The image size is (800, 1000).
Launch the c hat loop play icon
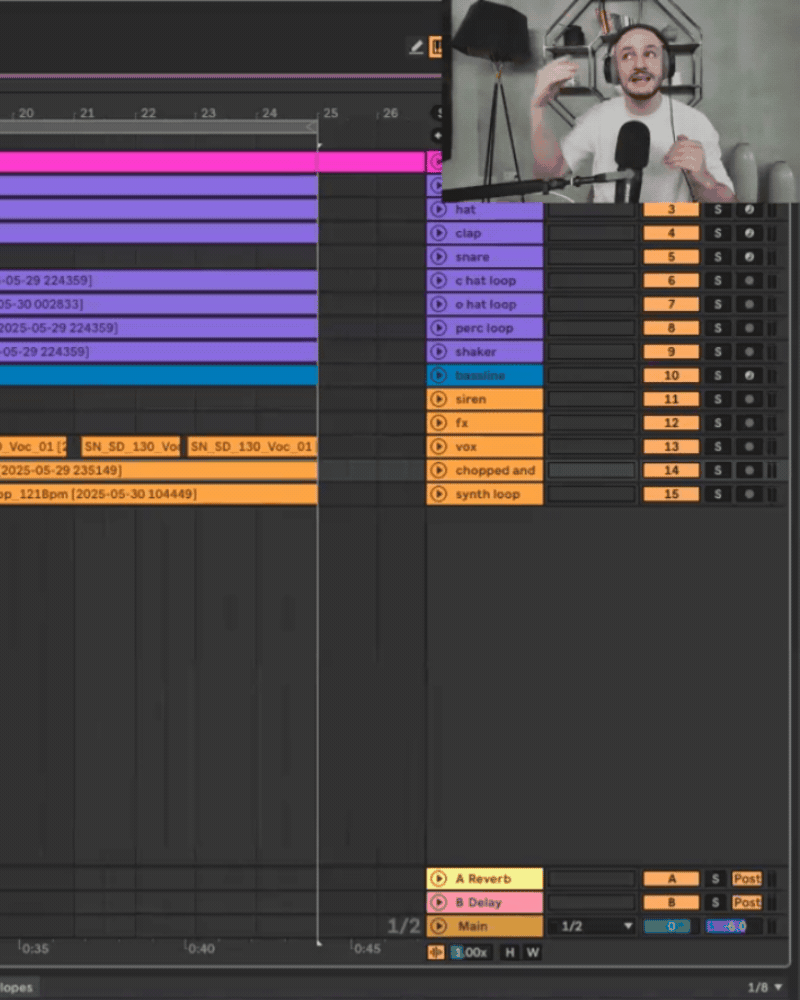pyautogui.click(x=438, y=281)
